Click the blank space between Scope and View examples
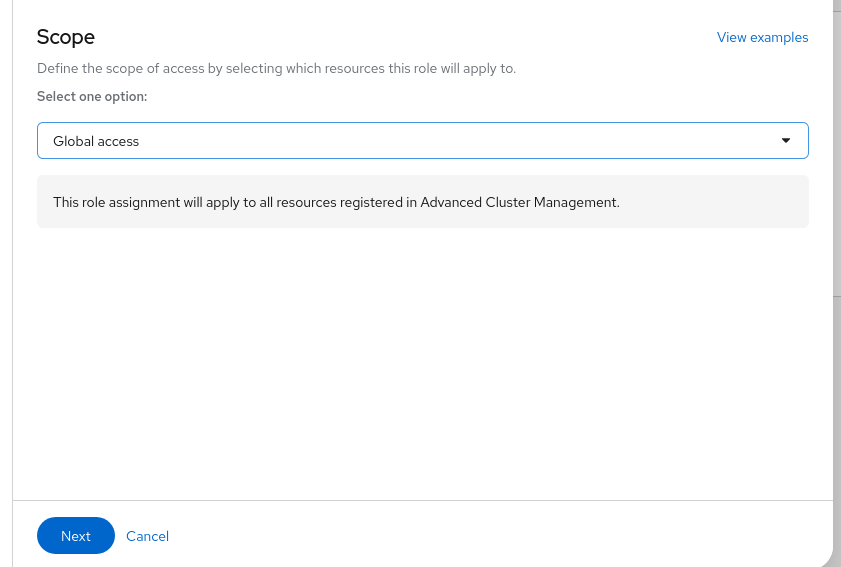 coord(400,37)
